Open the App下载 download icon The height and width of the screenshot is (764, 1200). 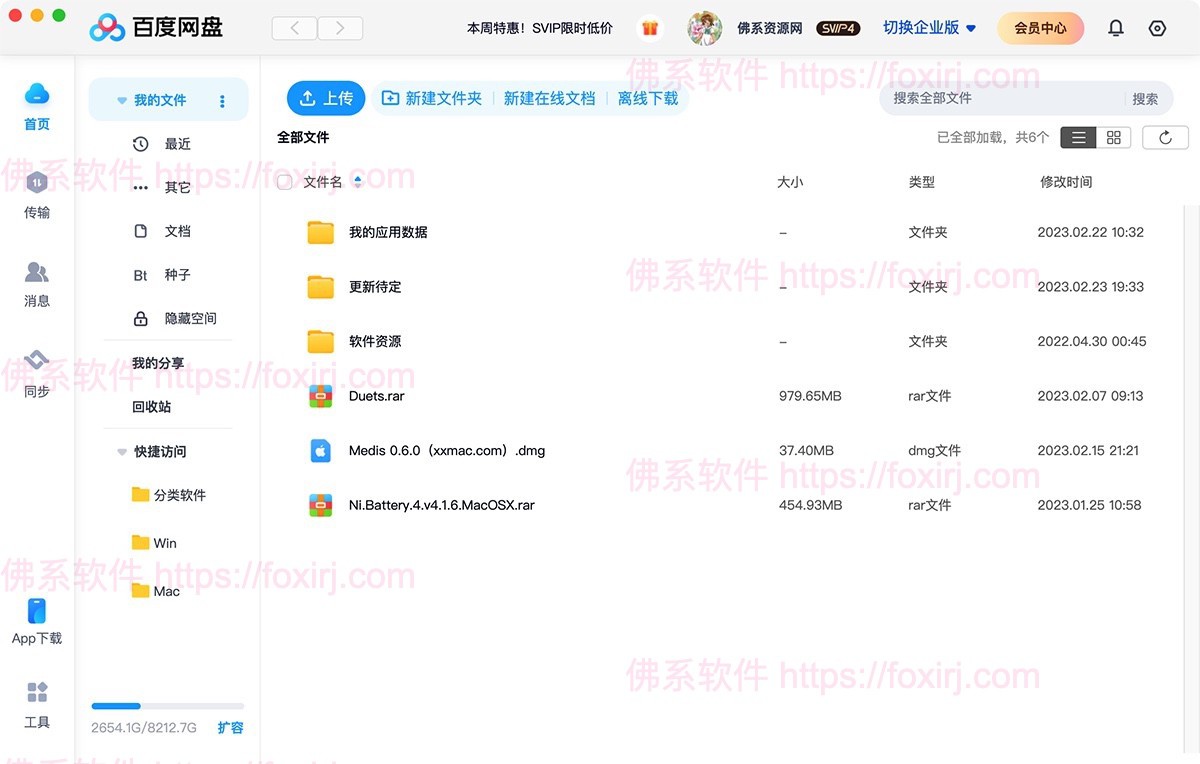(36, 611)
